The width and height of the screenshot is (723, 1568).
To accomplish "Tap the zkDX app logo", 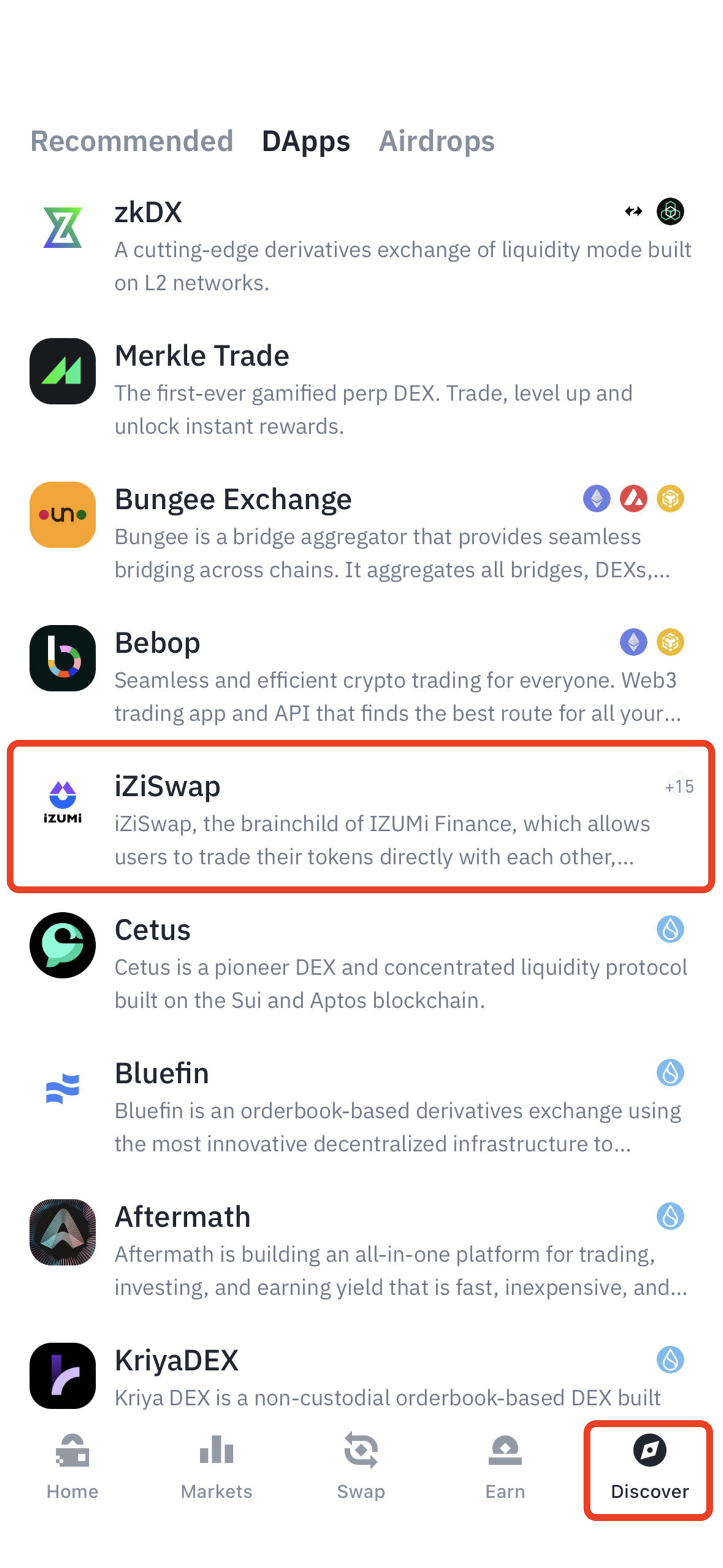I will click(62, 227).
